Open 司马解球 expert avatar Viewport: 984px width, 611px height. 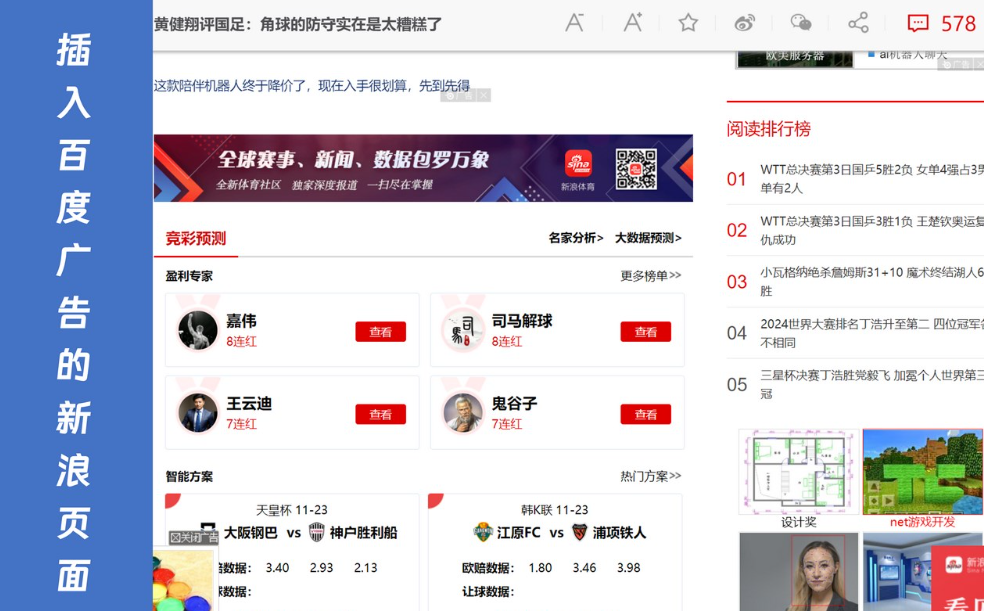(x=463, y=330)
